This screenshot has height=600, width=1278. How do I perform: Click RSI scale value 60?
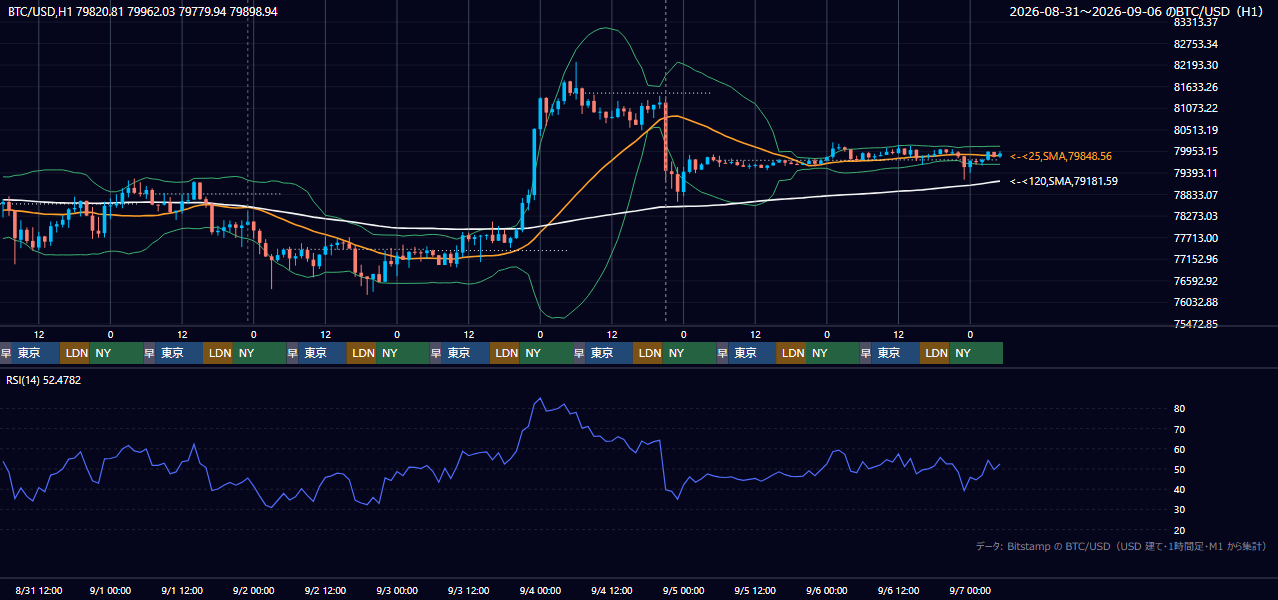point(1180,449)
